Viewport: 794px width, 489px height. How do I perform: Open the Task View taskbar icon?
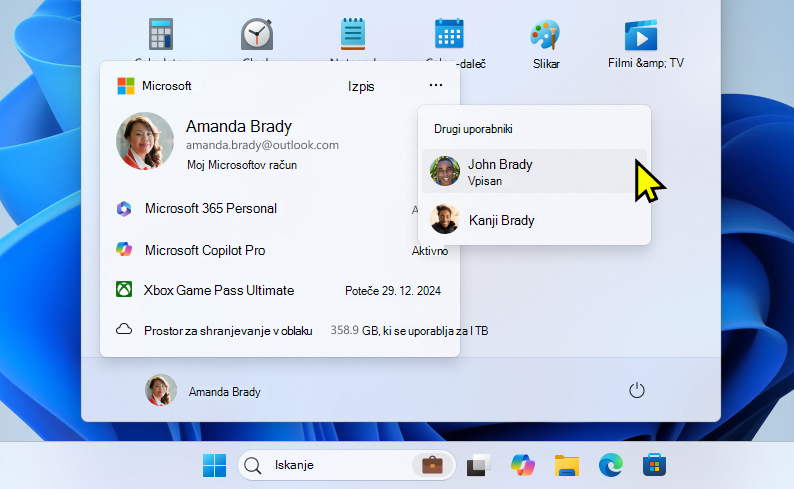point(479,465)
